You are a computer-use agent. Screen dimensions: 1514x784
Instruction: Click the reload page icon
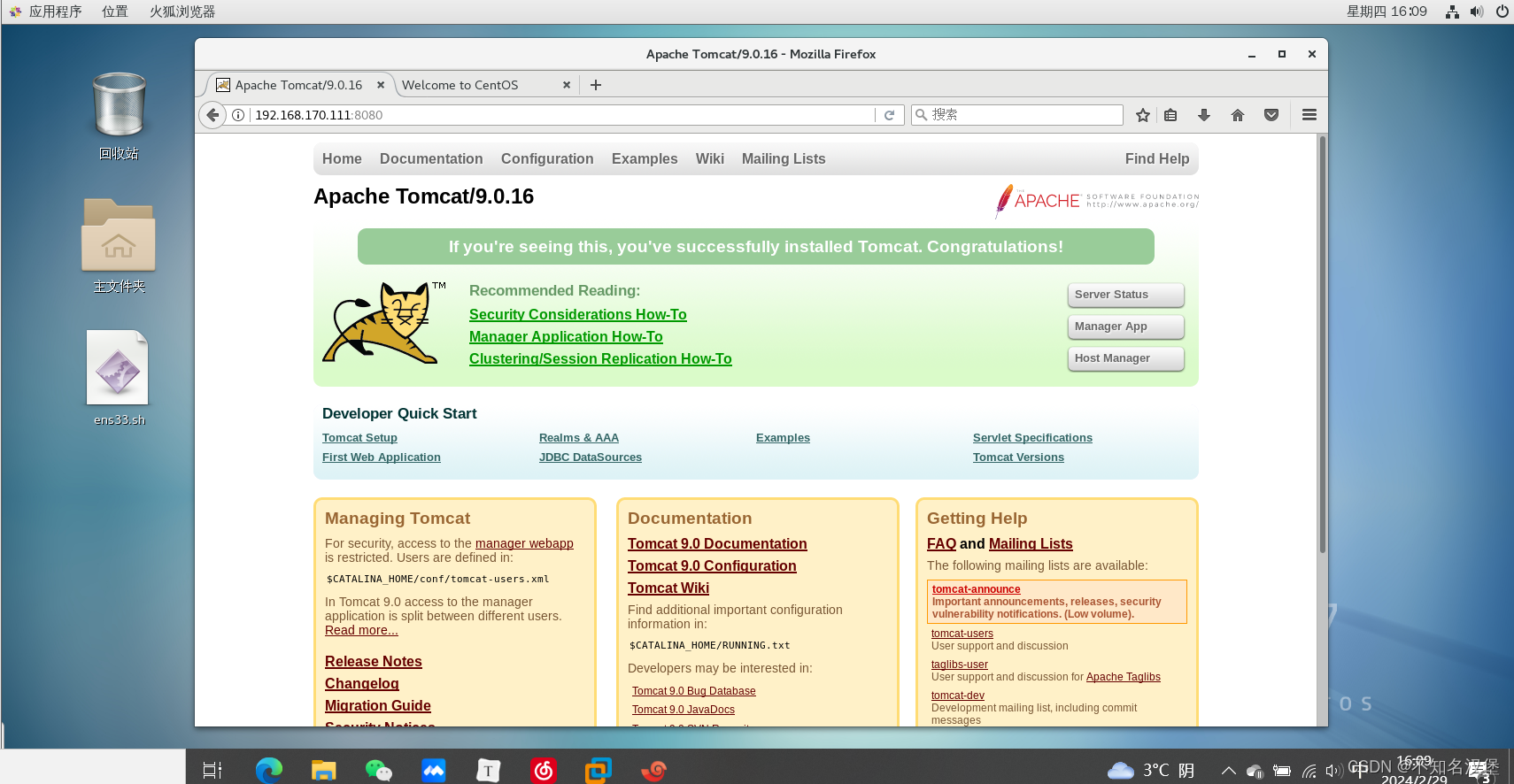click(890, 115)
